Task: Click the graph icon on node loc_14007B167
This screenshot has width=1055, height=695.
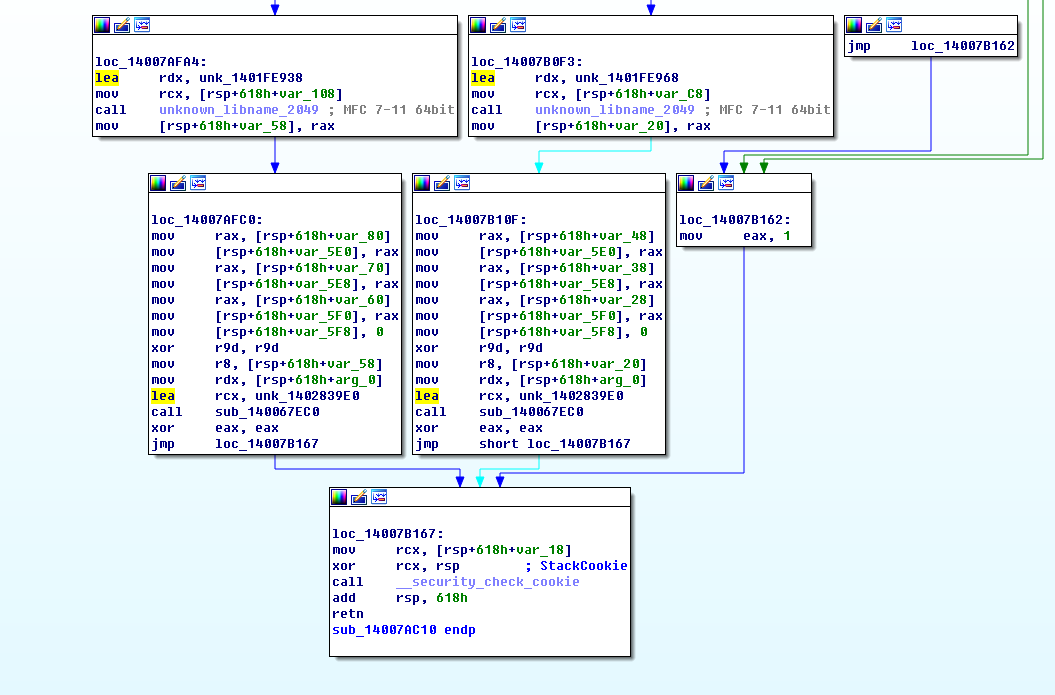Action: [379, 497]
